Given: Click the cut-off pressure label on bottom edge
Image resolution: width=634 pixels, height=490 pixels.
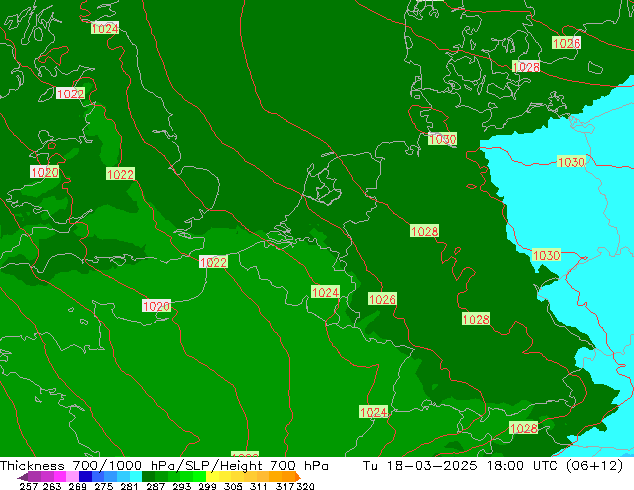Looking at the screenshot, I should 245,455.
